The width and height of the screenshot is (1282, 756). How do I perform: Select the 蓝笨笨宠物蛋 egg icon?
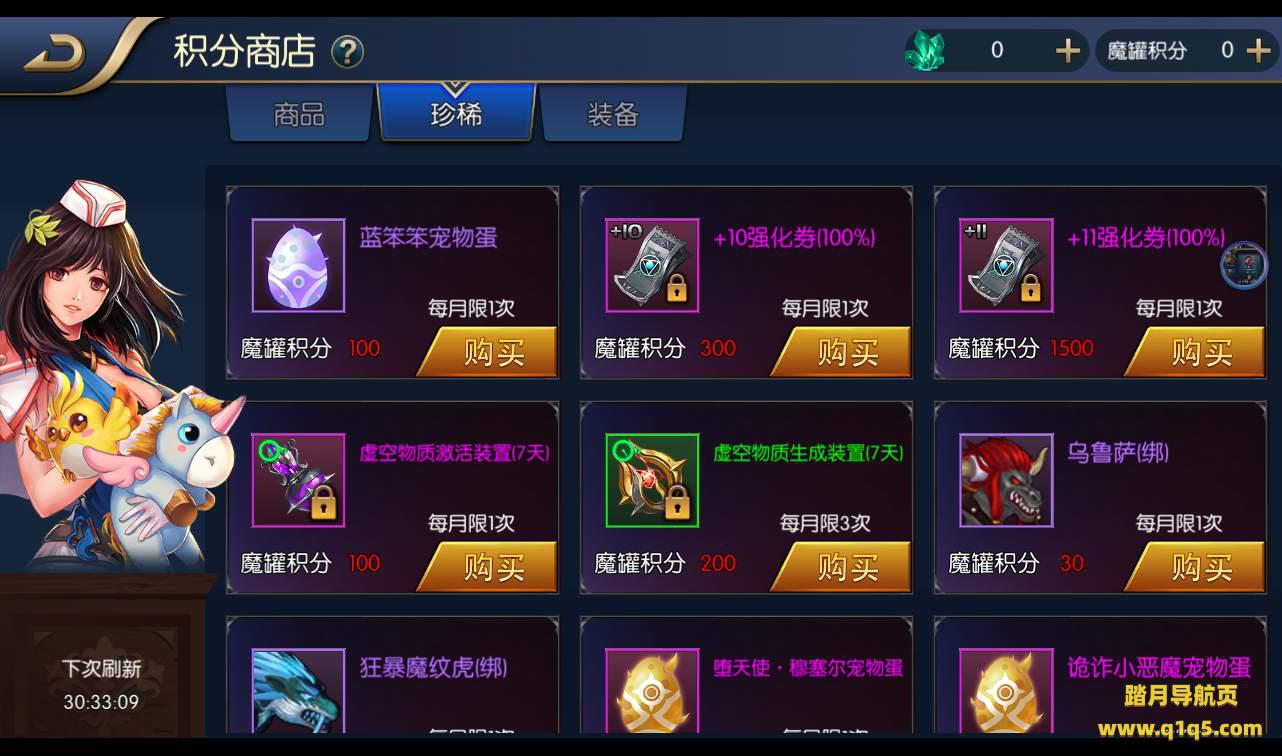click(298, 266)
